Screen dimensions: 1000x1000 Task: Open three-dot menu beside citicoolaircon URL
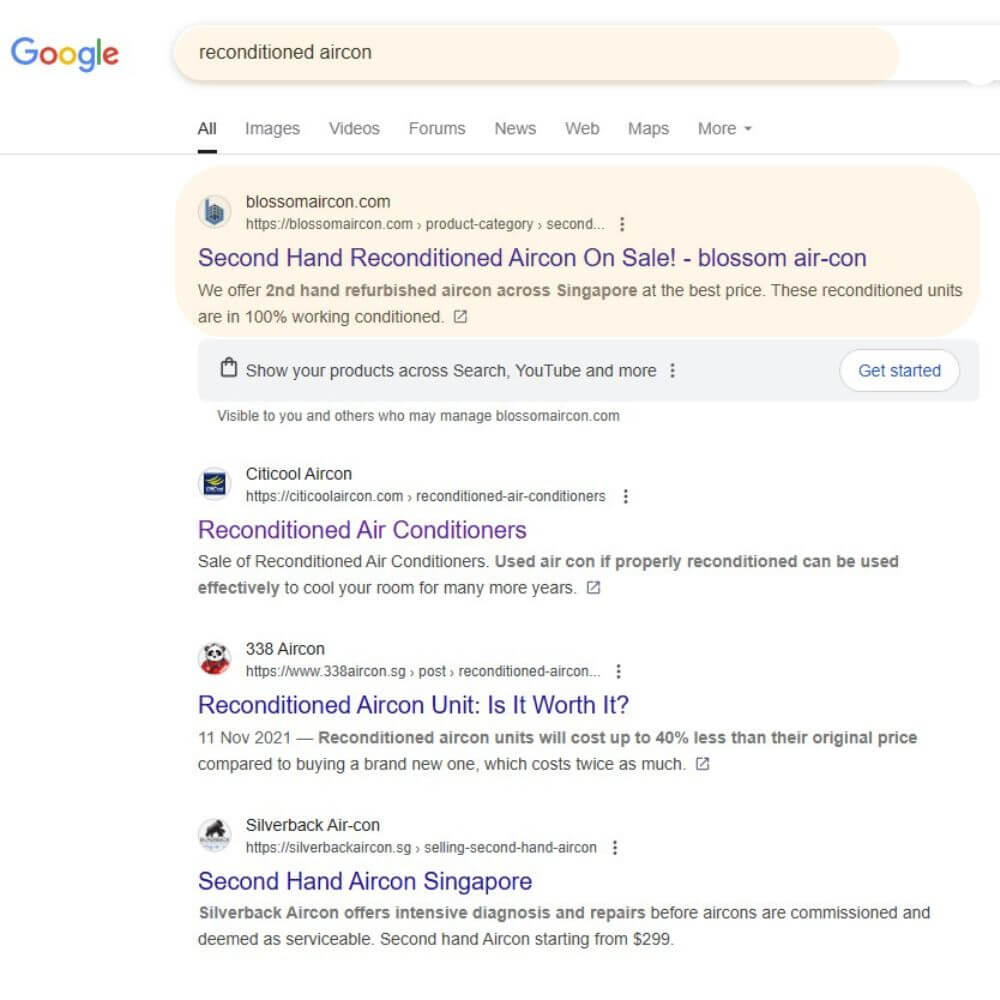click(626, 496)
